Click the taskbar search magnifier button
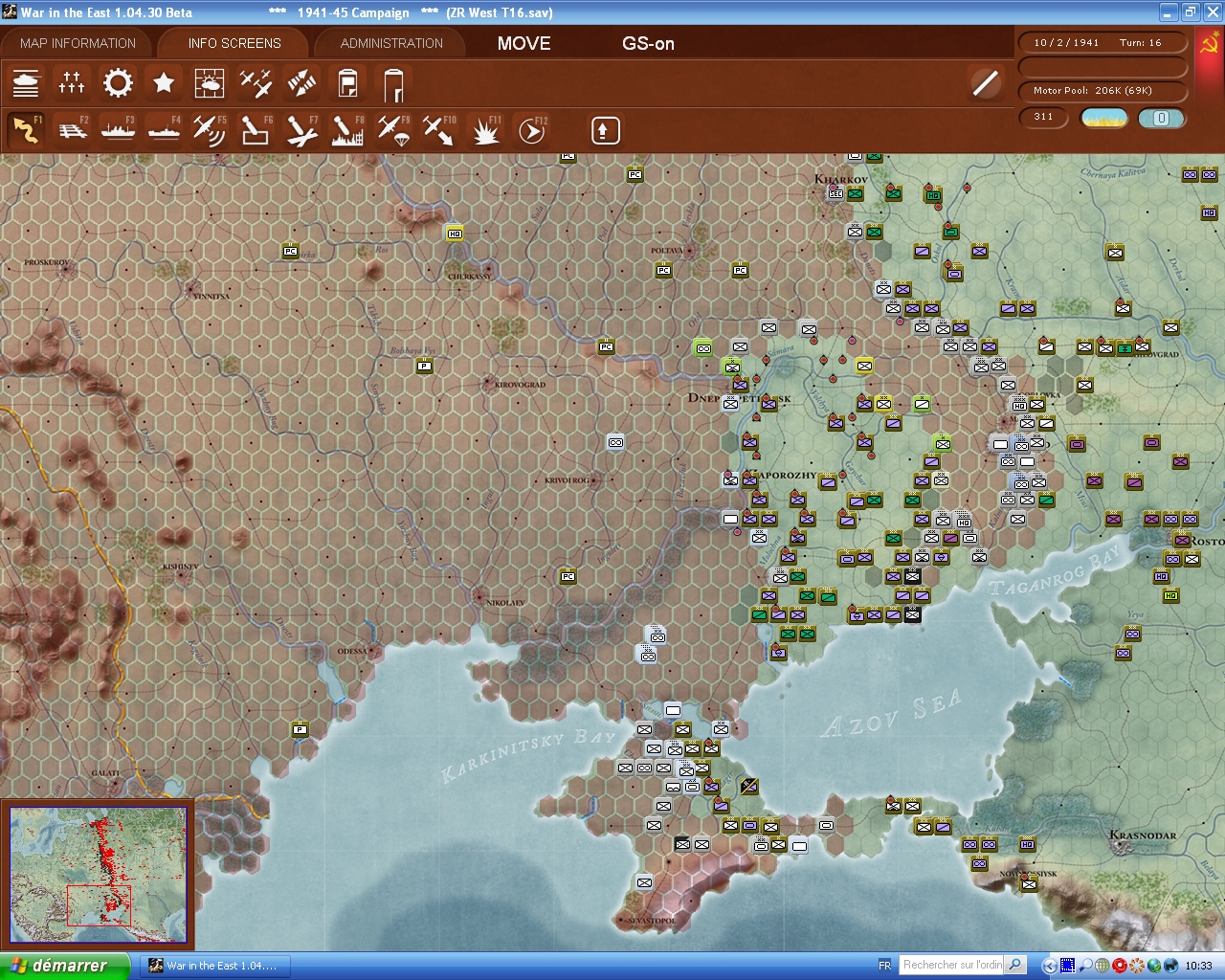1225x980 pixels. 1016,965
